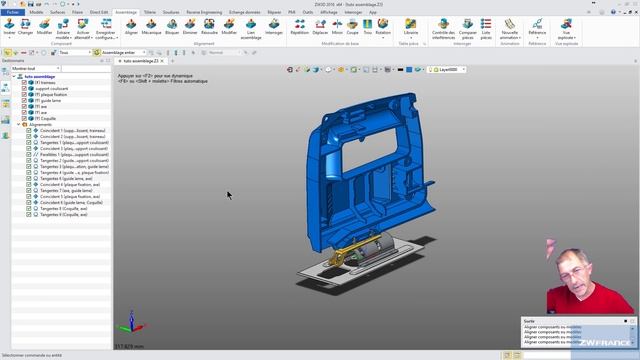Click Enregistrer configura... button
640x360 pixels.
(x=106, y=29)
